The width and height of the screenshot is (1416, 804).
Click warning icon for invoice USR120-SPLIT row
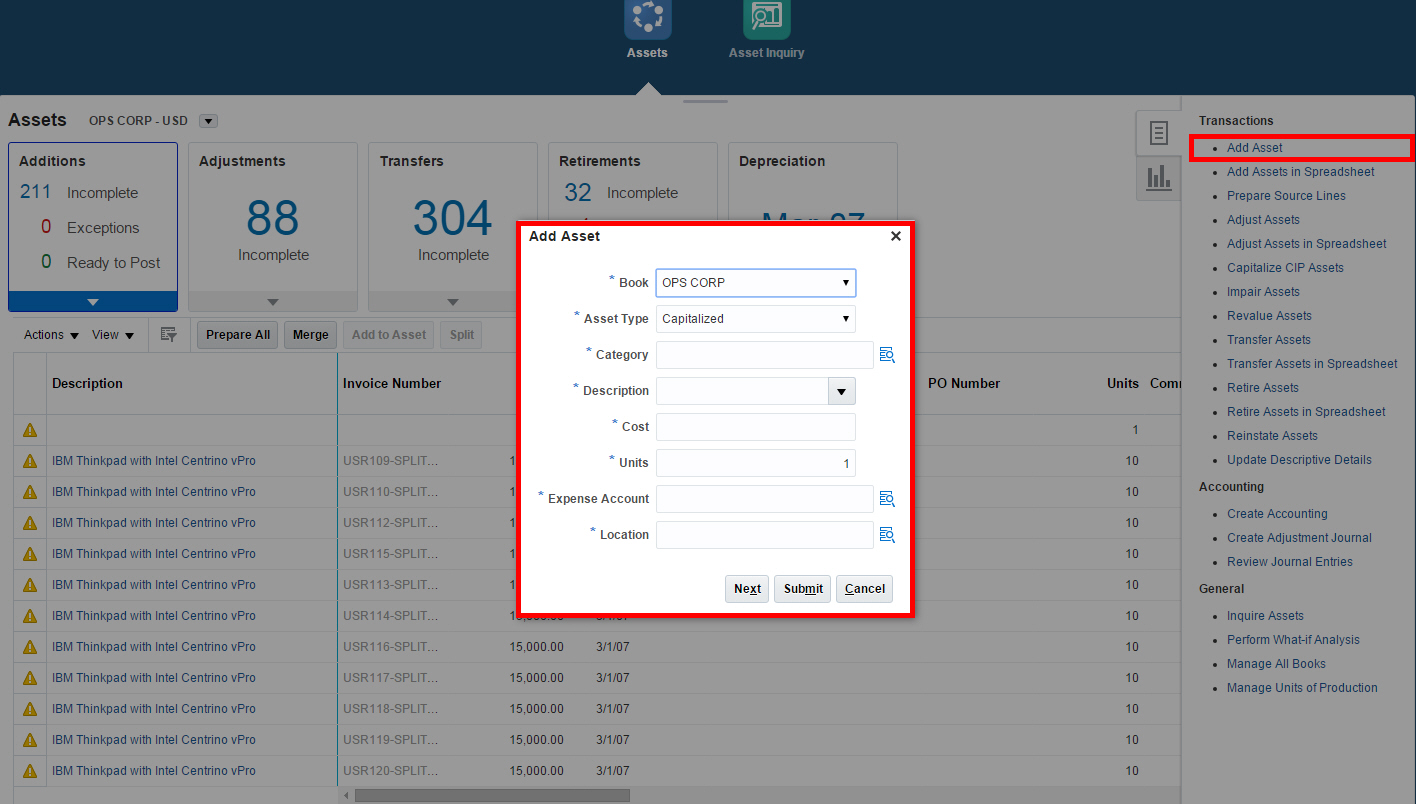(30, 771)
